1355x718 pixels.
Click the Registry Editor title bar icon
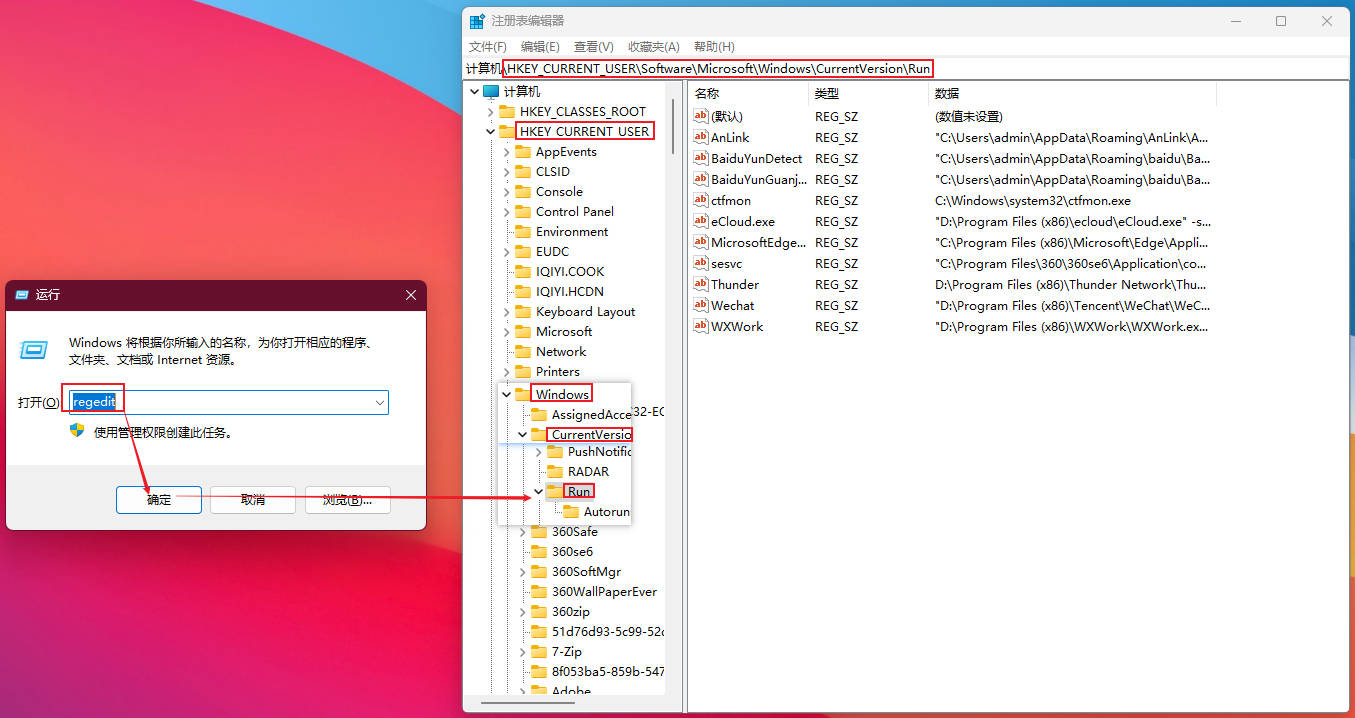click(x=477, y=21)
